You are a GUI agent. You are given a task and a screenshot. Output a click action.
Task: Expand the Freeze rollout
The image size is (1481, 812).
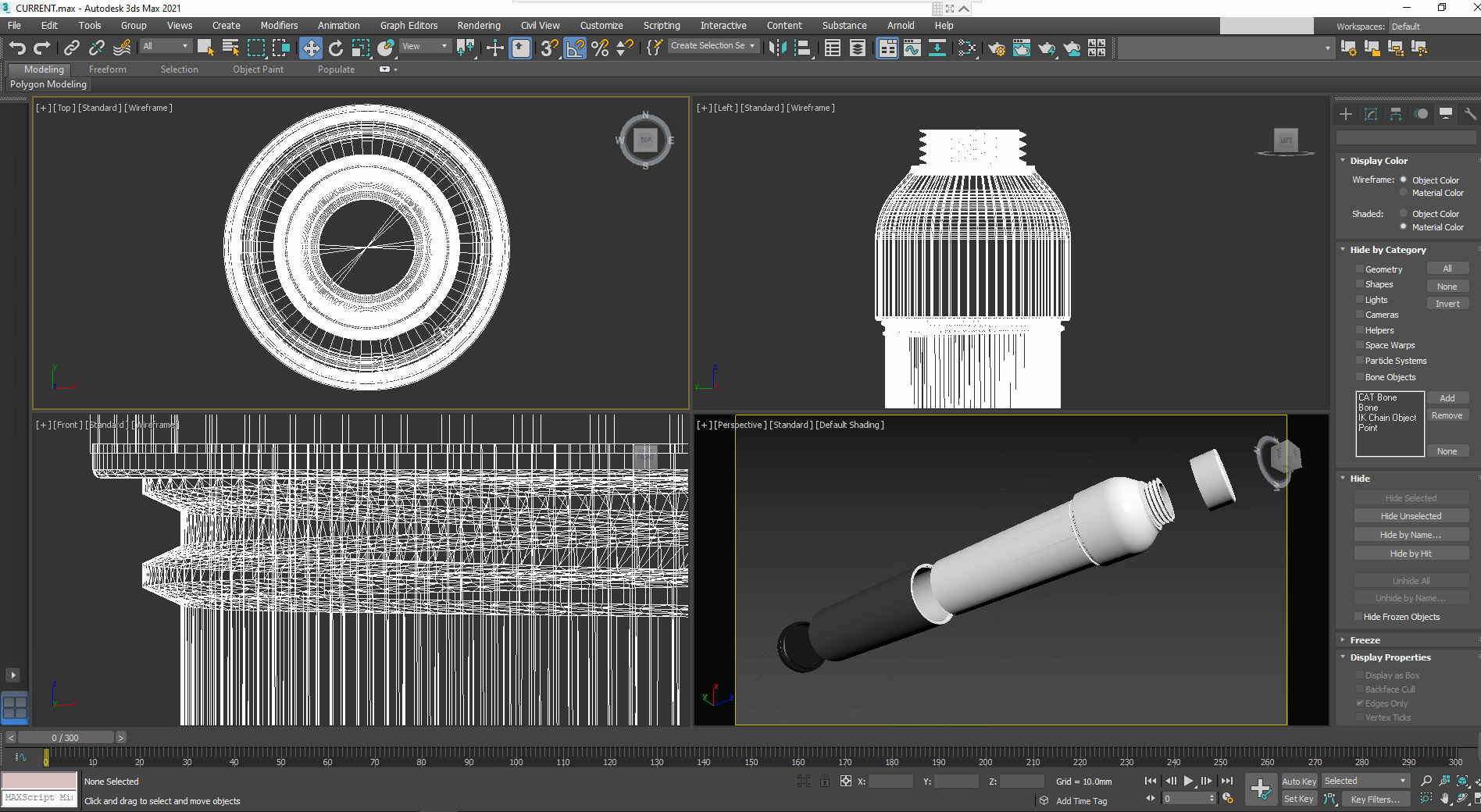pyautogui.click(x=1365, y=640)
